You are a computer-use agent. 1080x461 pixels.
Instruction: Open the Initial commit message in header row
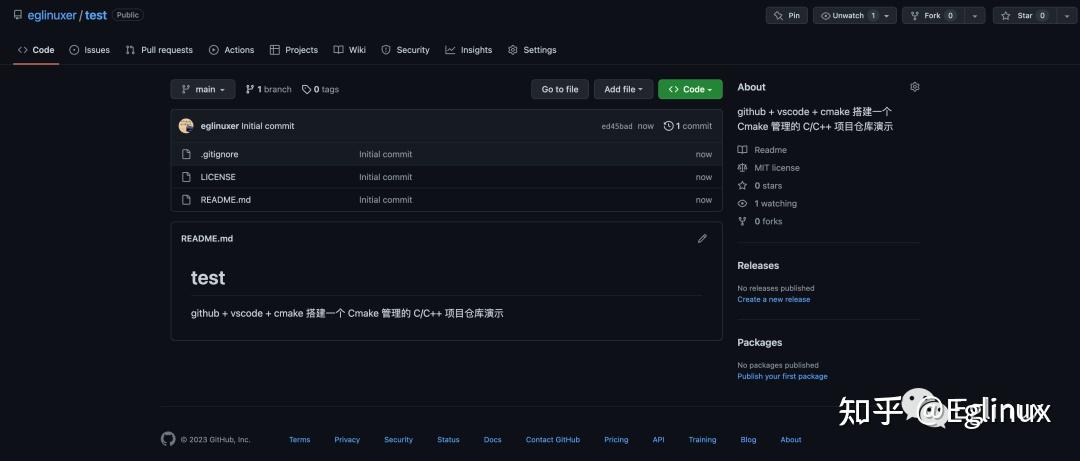tap(268, 126)
